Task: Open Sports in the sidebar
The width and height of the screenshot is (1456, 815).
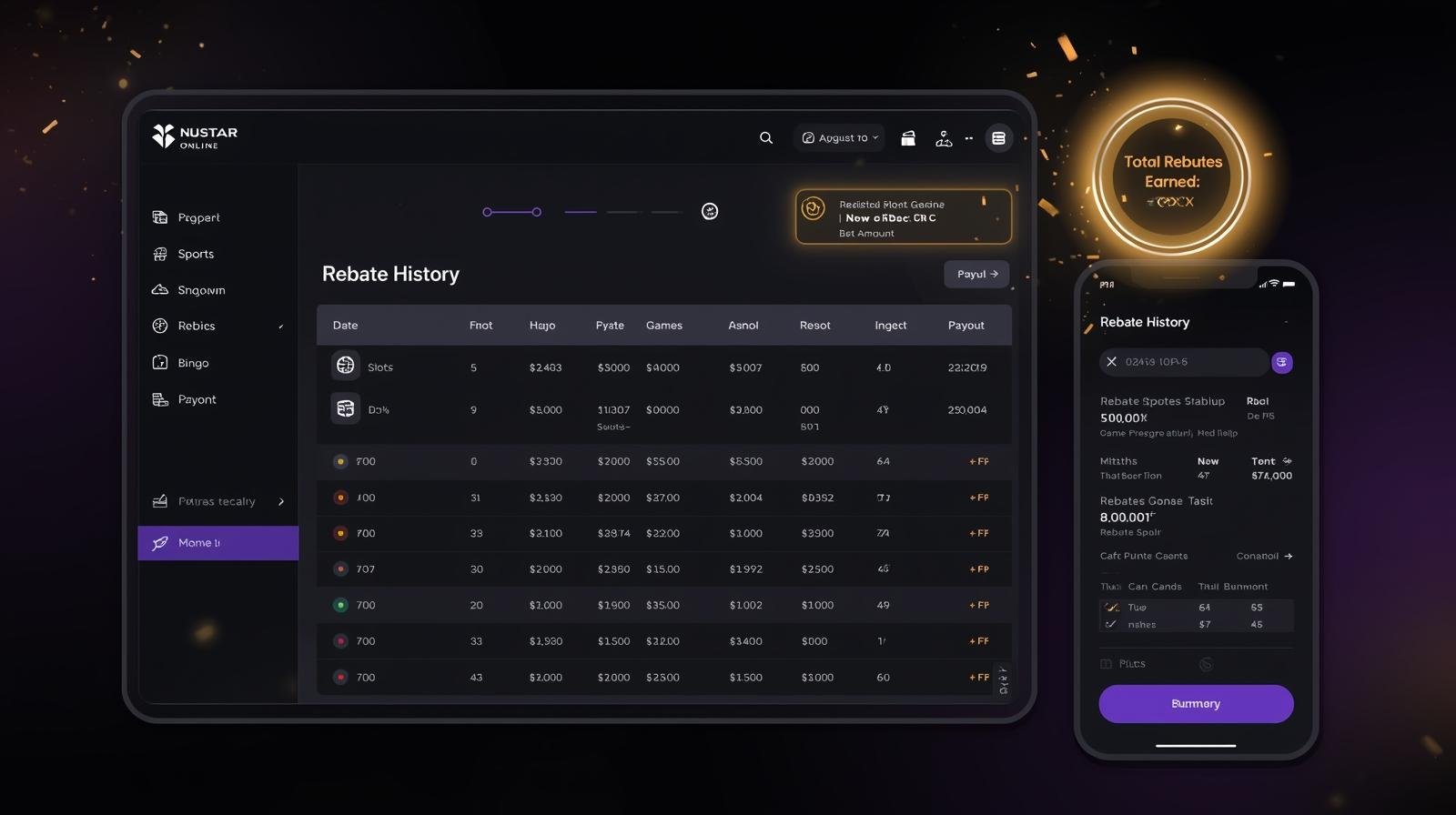Action: click(196, 254)
